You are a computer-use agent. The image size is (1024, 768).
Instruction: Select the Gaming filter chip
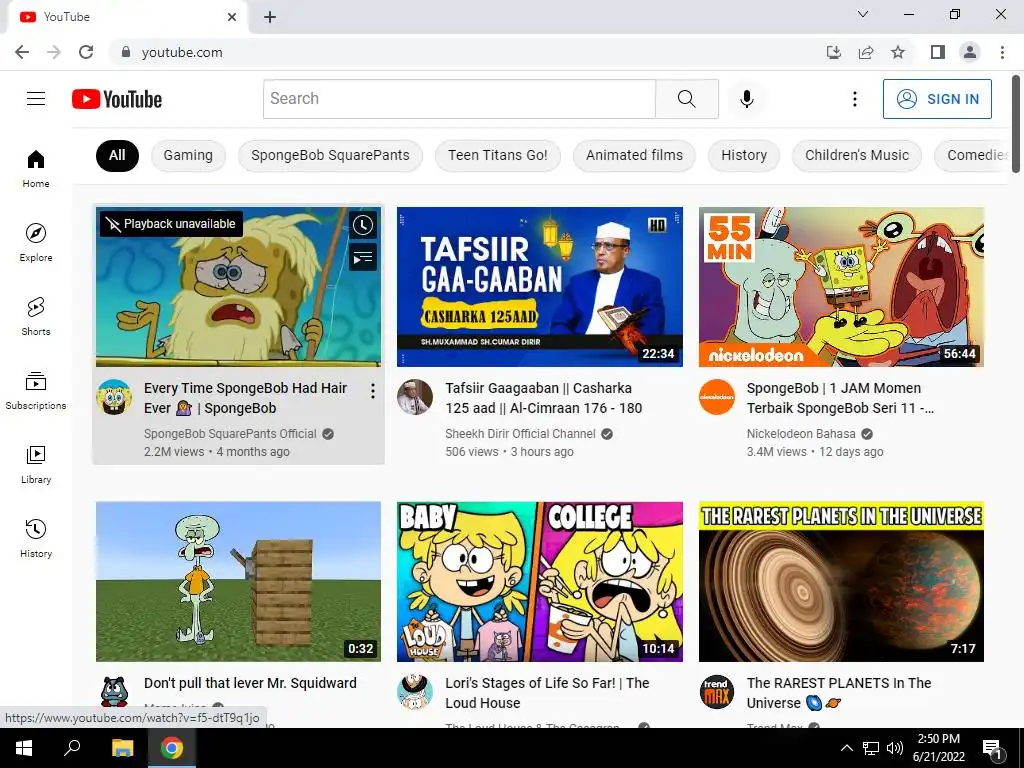point(188,155)
